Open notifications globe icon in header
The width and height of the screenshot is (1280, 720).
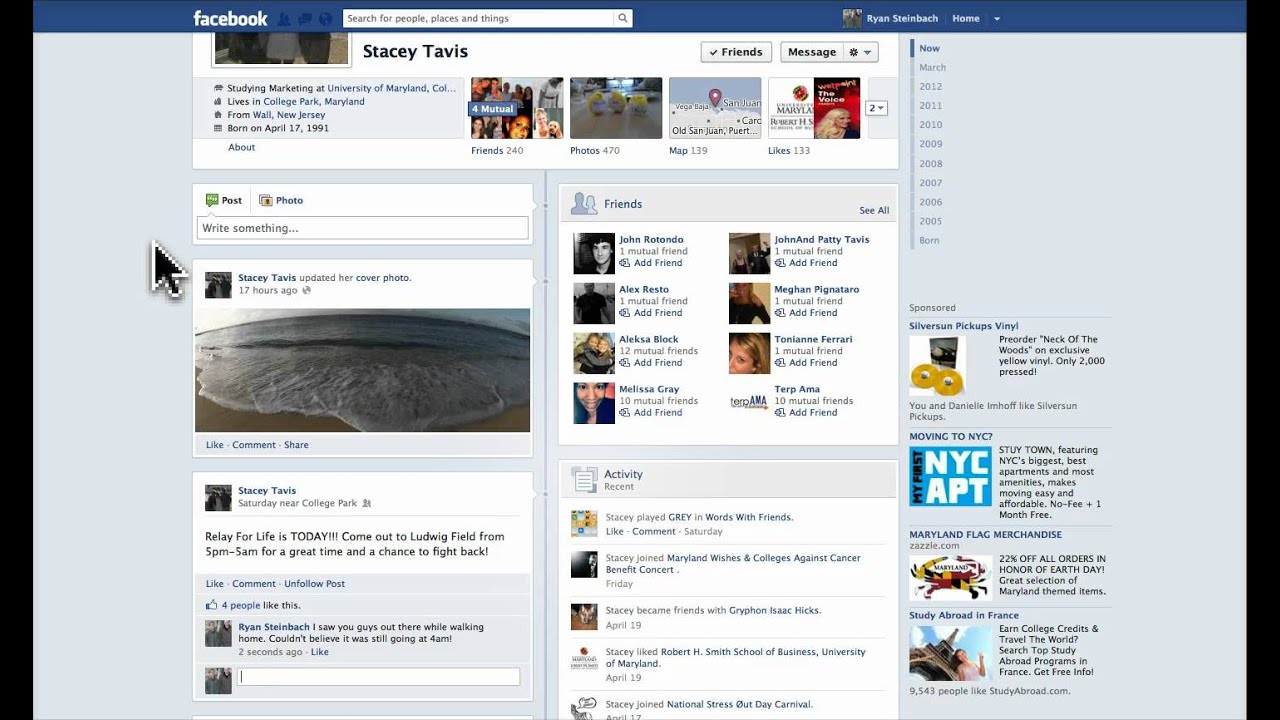tap(325, 19)
